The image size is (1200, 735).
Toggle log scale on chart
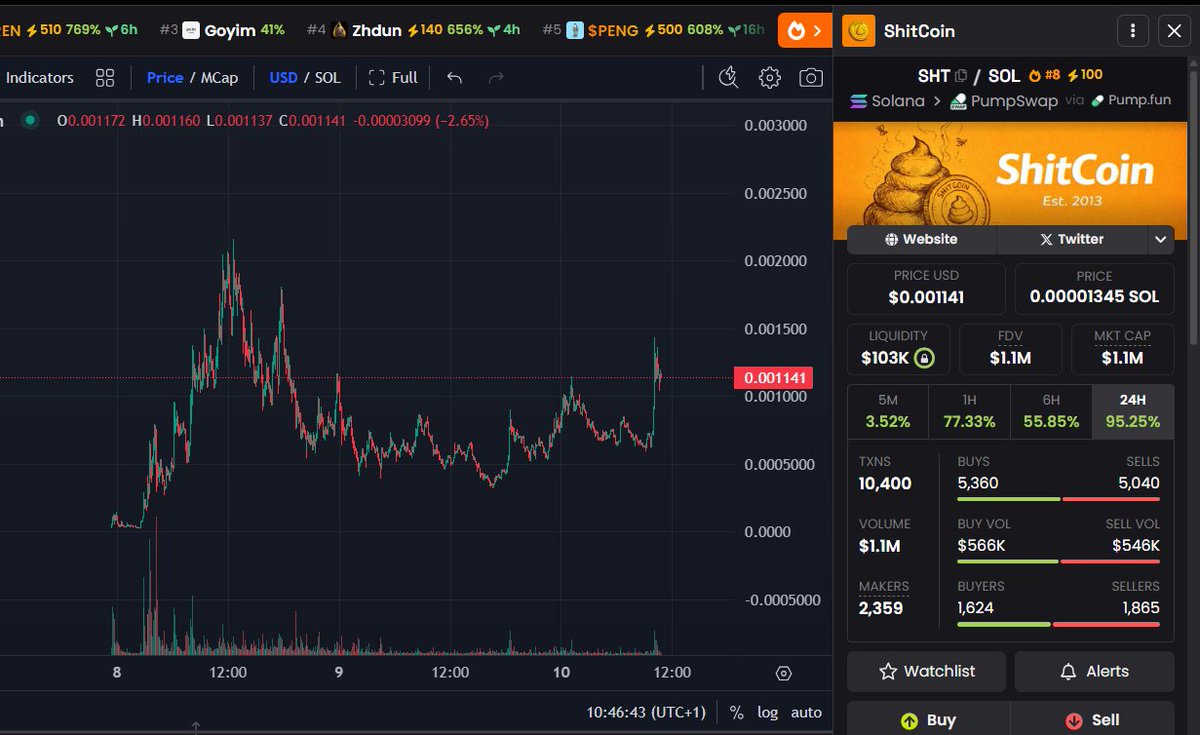(768, 712)
